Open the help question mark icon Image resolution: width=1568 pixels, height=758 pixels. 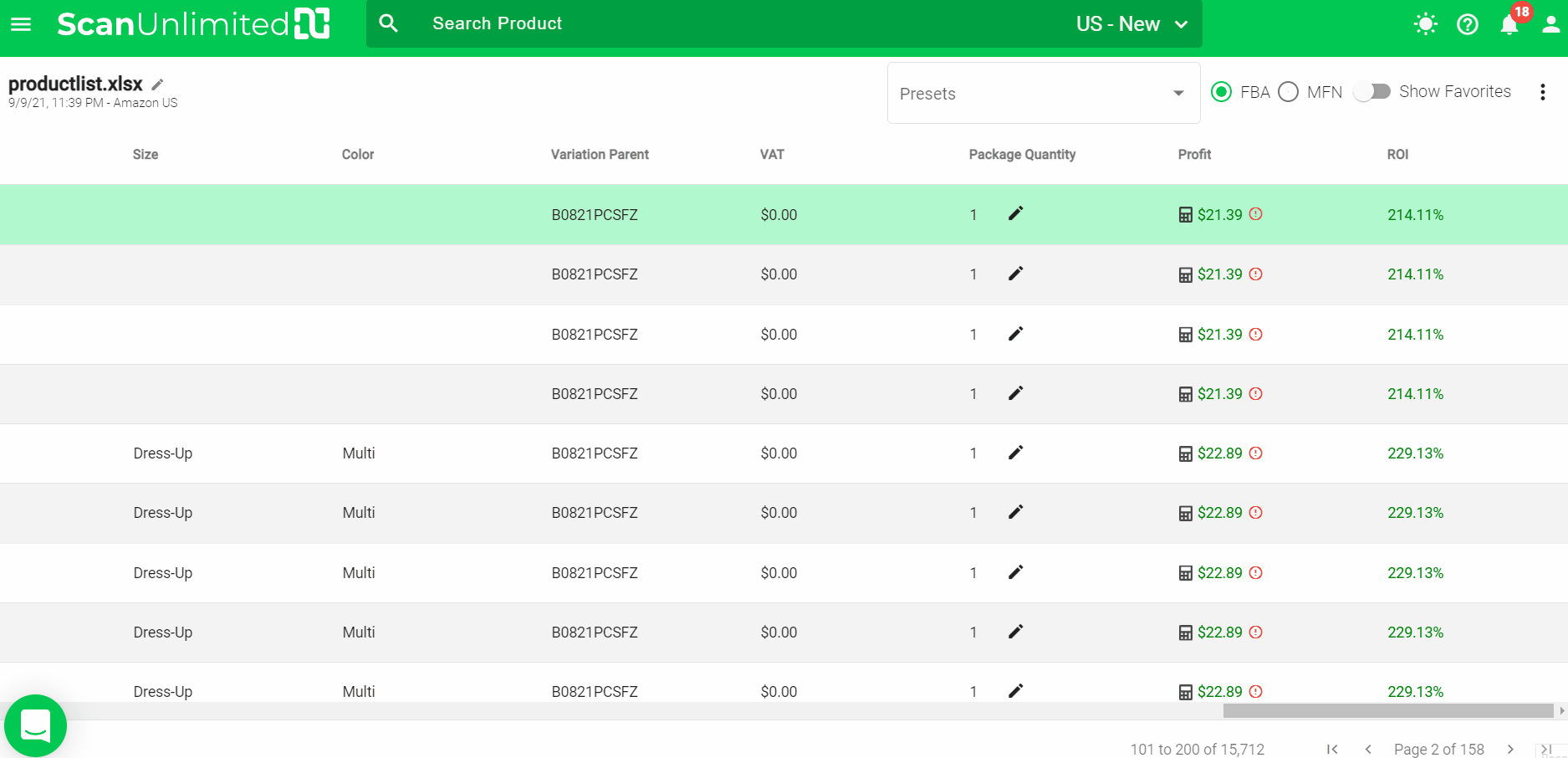pyautogui.click(x=1467, y=24)
